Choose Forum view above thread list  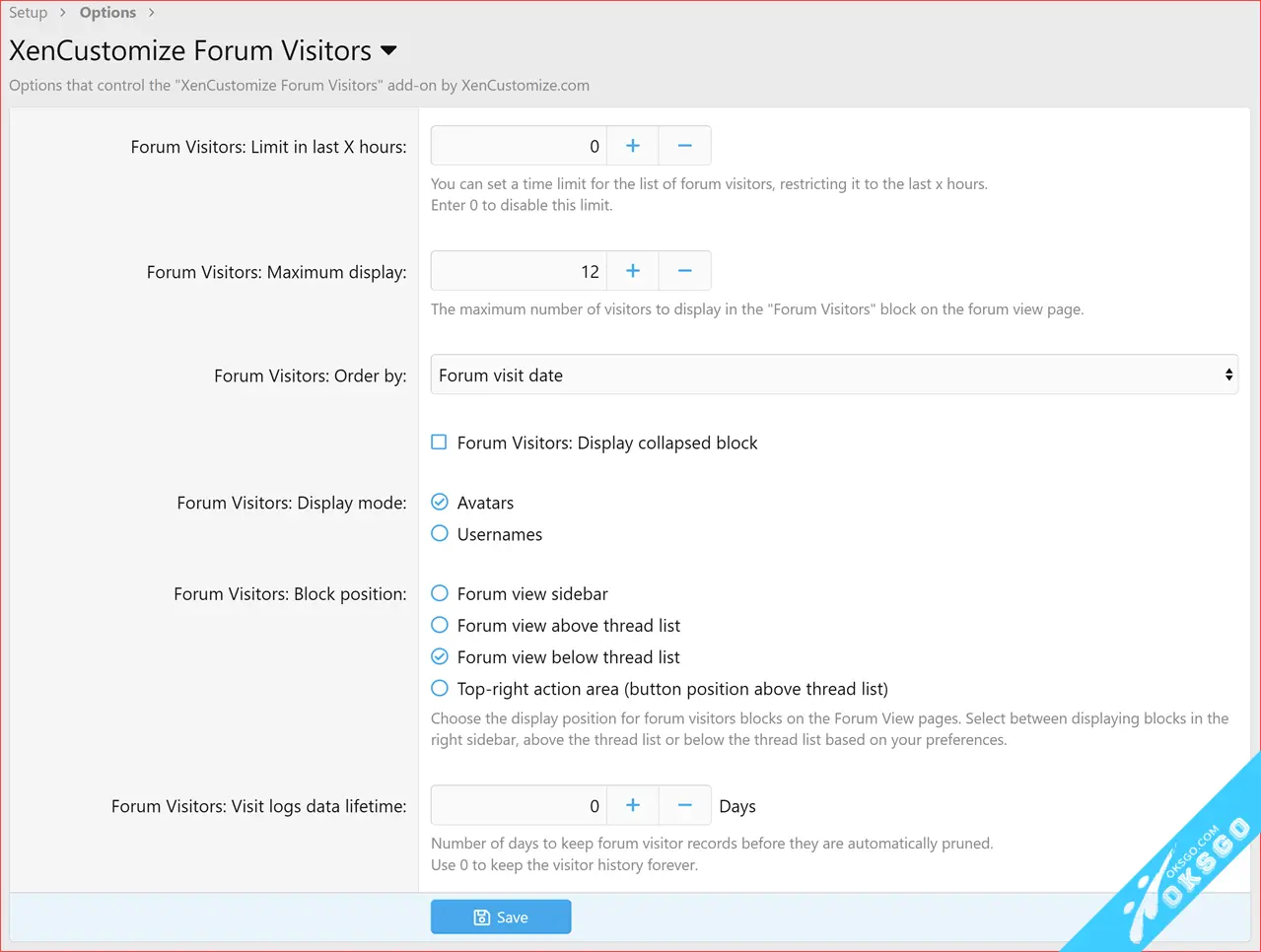(440, 625)
